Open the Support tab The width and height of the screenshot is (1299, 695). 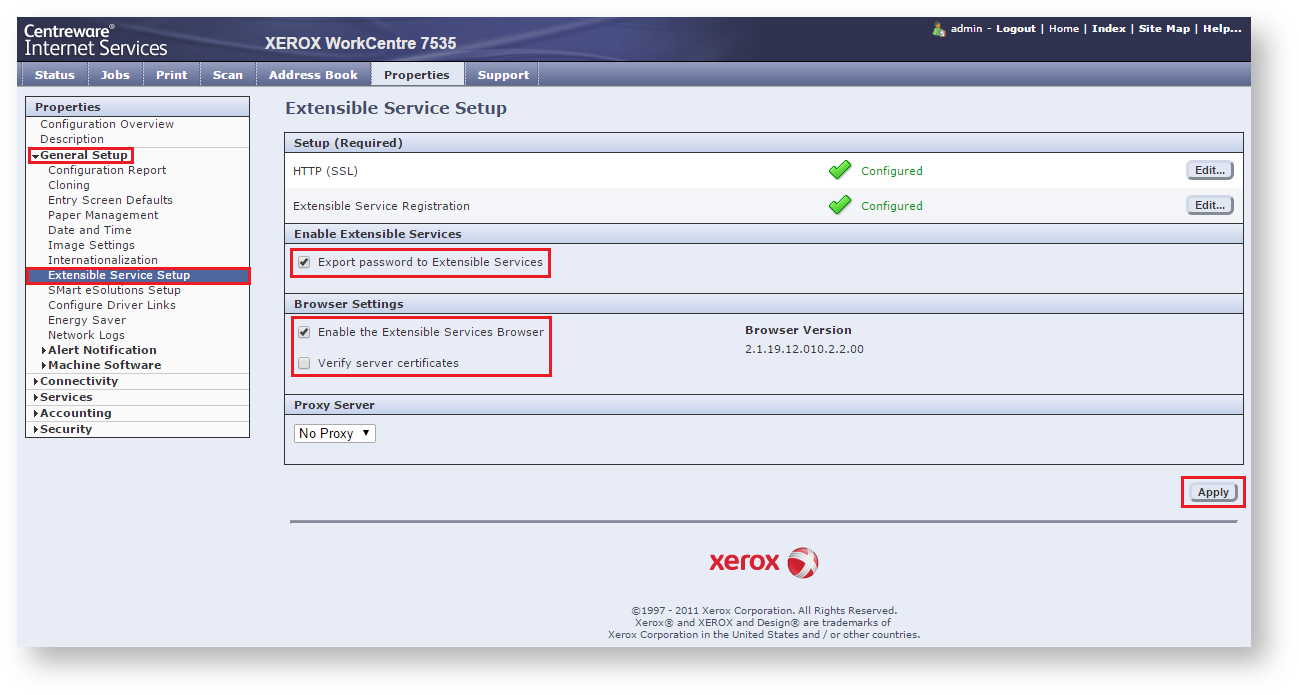pyautogui.click(x=503, y=75)
